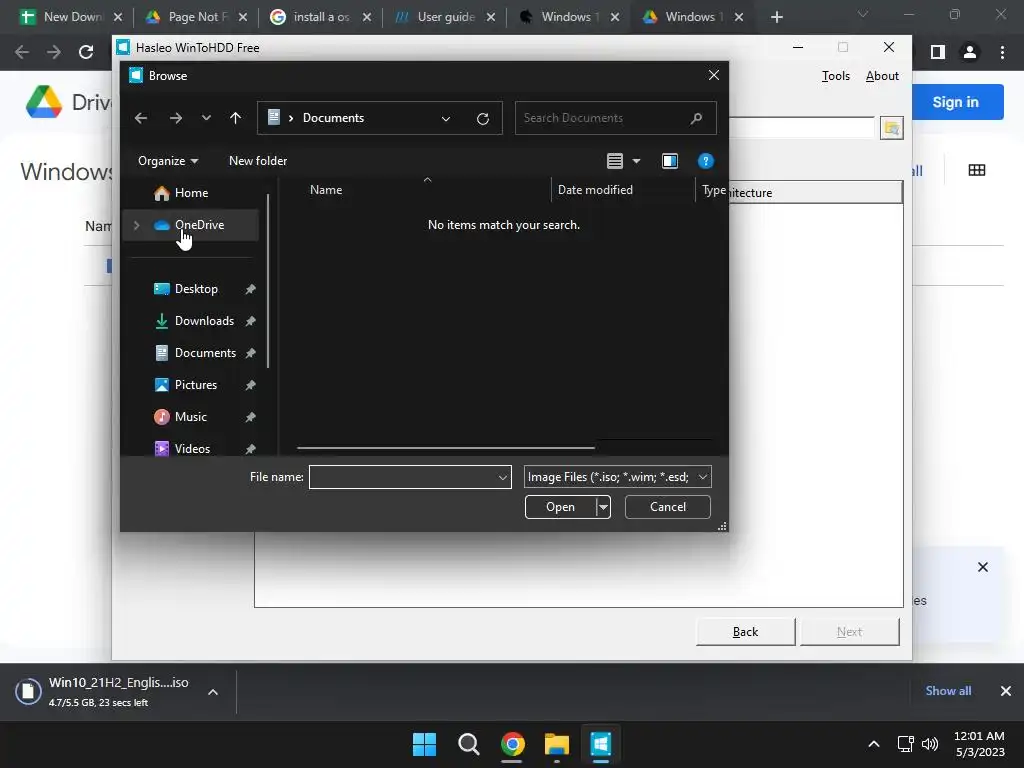Toggle the preview pane
The height and width of the screenshot is (768, 1024).
tap(670, 161)
